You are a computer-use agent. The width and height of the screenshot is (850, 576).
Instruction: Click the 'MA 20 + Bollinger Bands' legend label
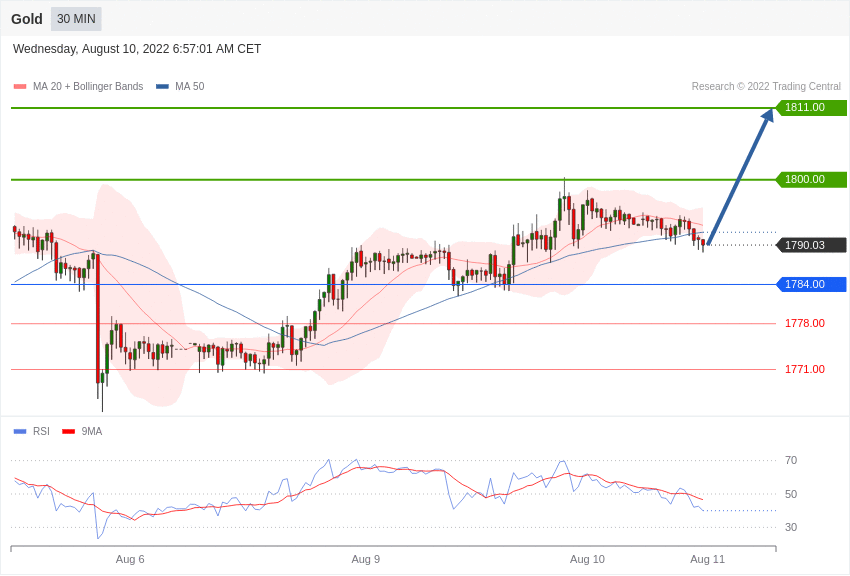coord(88,87)
